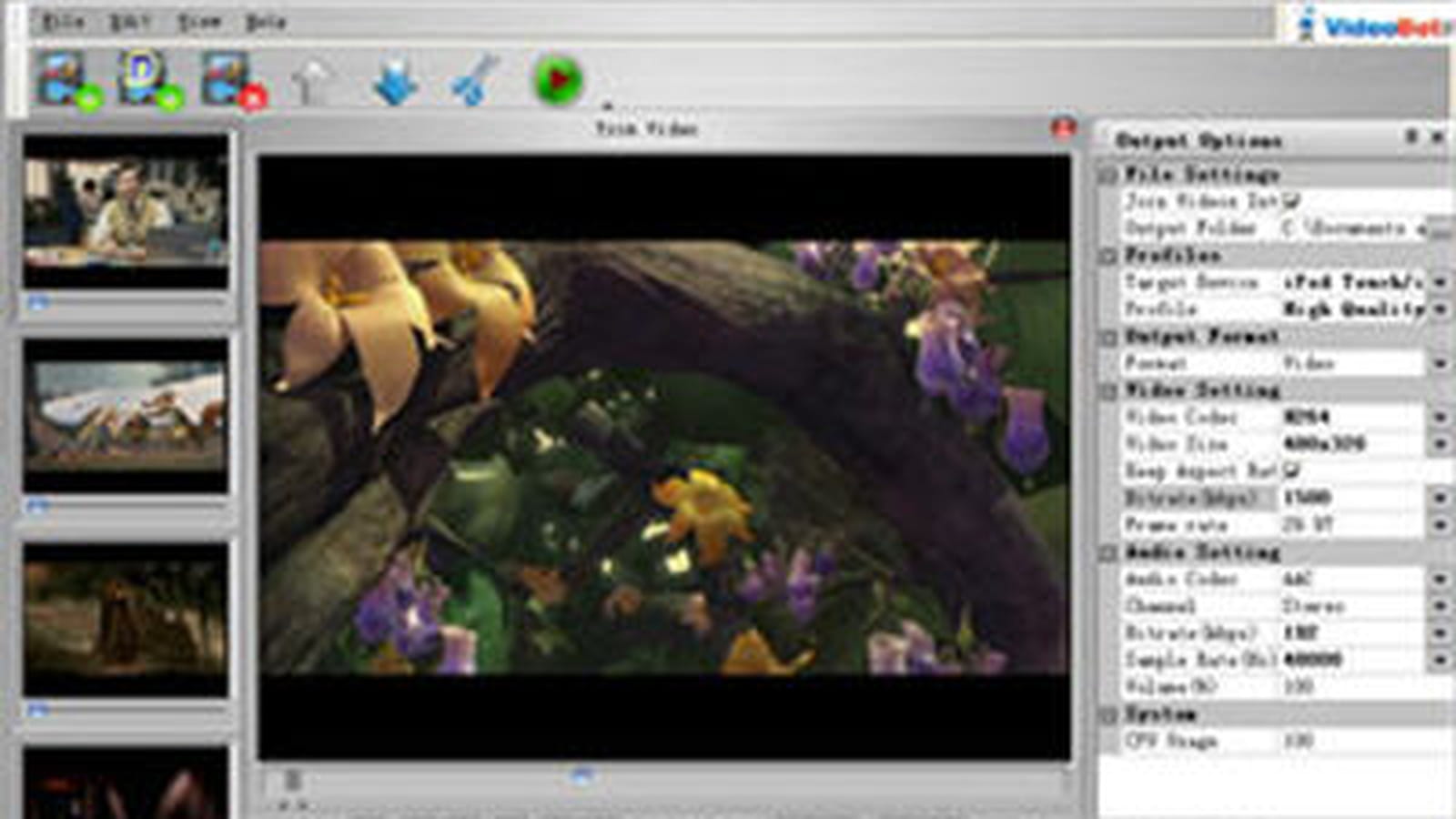Open the Edit menu
Image resolution: width=1456 pixels, height=819 pixels.
129,21
